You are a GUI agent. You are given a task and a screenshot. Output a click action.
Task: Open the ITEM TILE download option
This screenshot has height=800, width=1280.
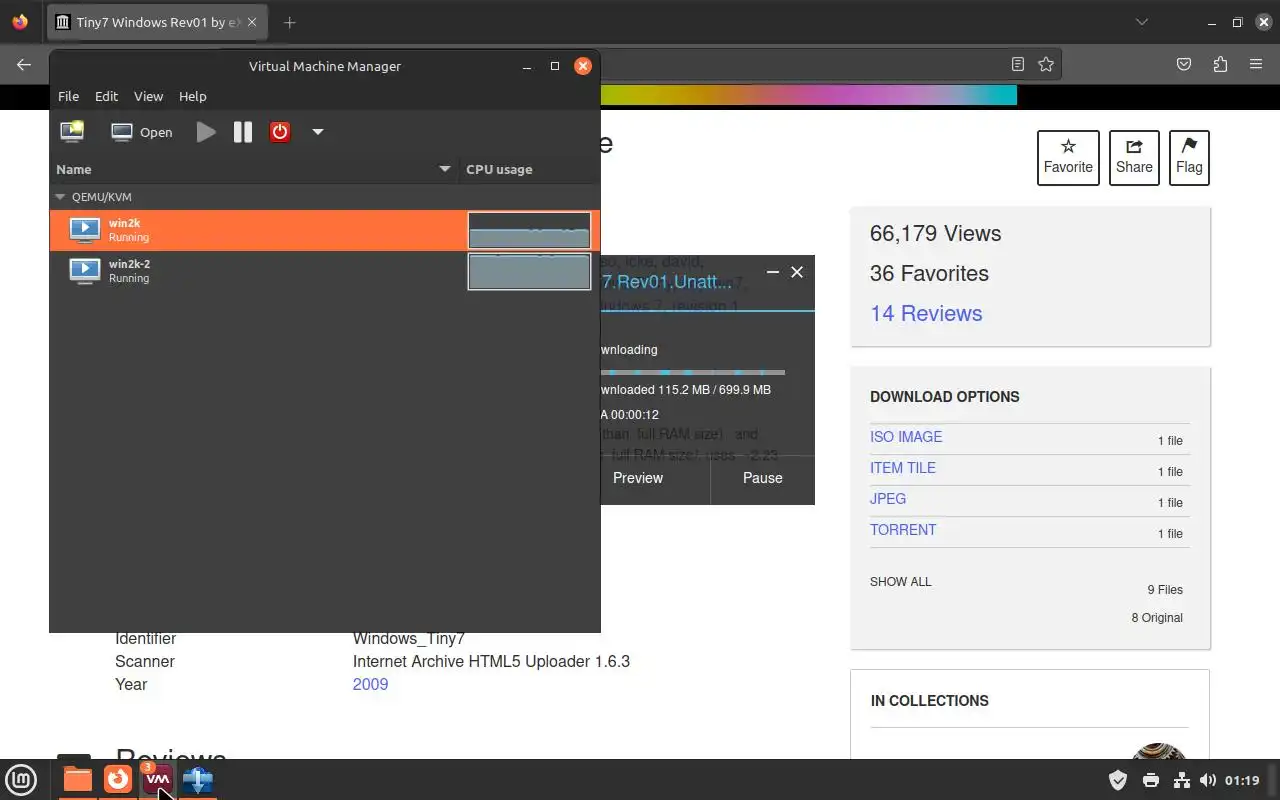click(903, 468)
